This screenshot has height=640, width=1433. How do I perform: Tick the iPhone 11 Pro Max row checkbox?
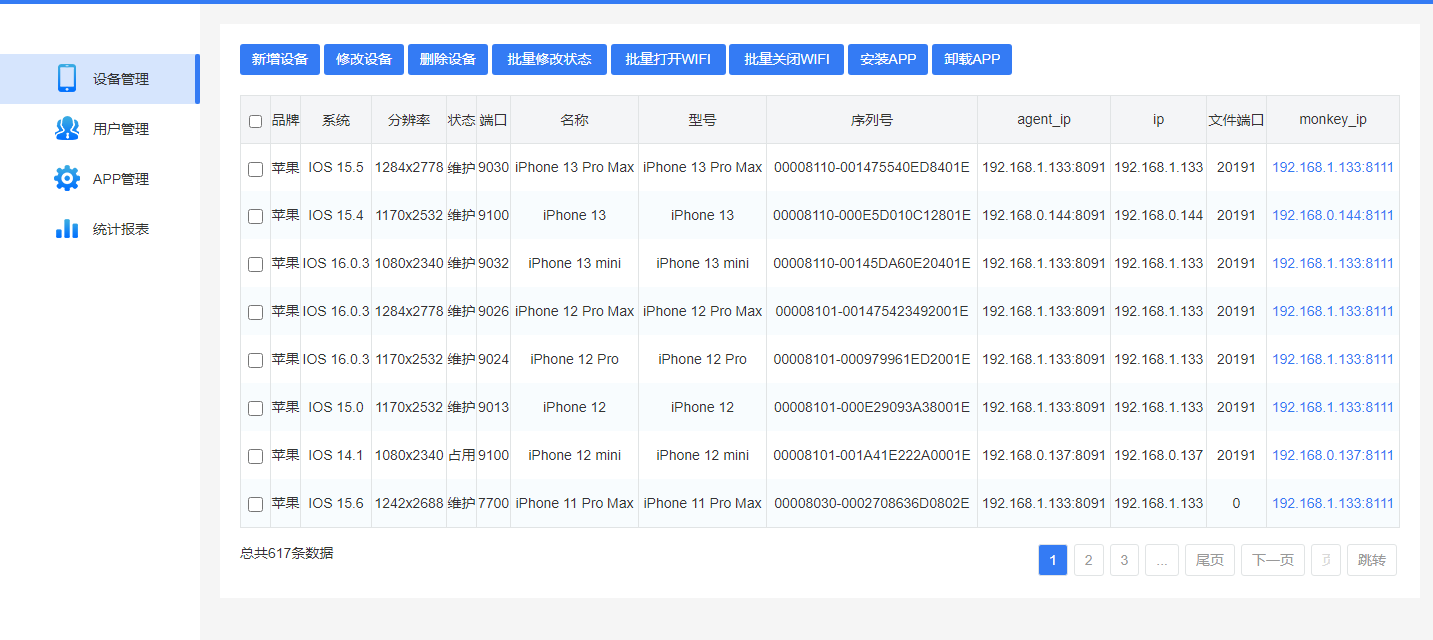pos(255,504)
